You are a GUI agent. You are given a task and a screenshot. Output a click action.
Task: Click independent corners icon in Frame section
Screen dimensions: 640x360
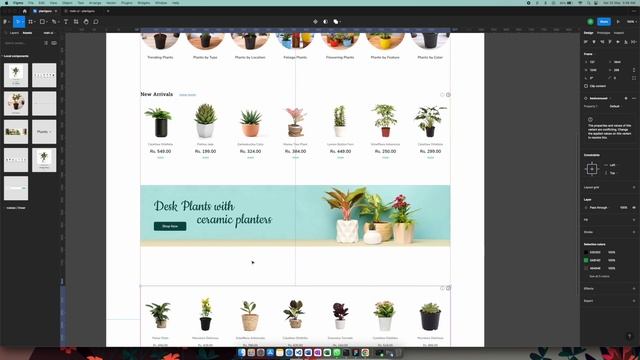click(634, 78)
